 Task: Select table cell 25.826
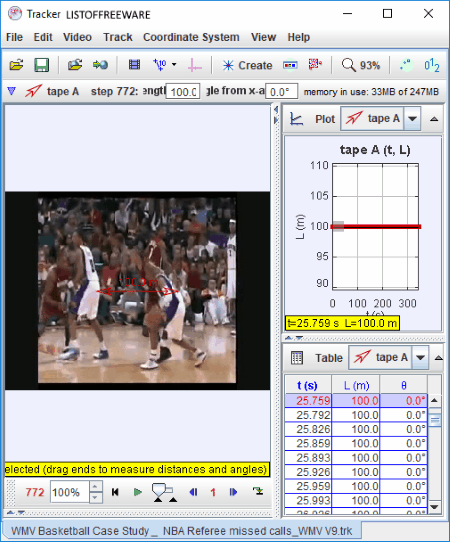pos(308,429)
